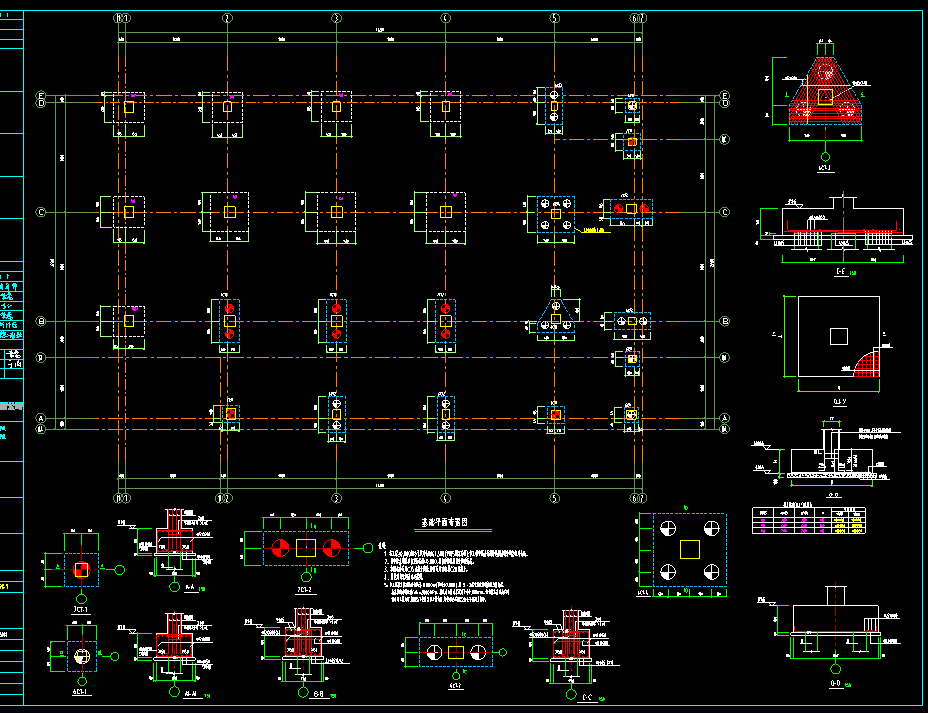Screen dimensions: 928x713
Task: Select grid axis bubble 3 at top
Action: [x=336, y=18]
